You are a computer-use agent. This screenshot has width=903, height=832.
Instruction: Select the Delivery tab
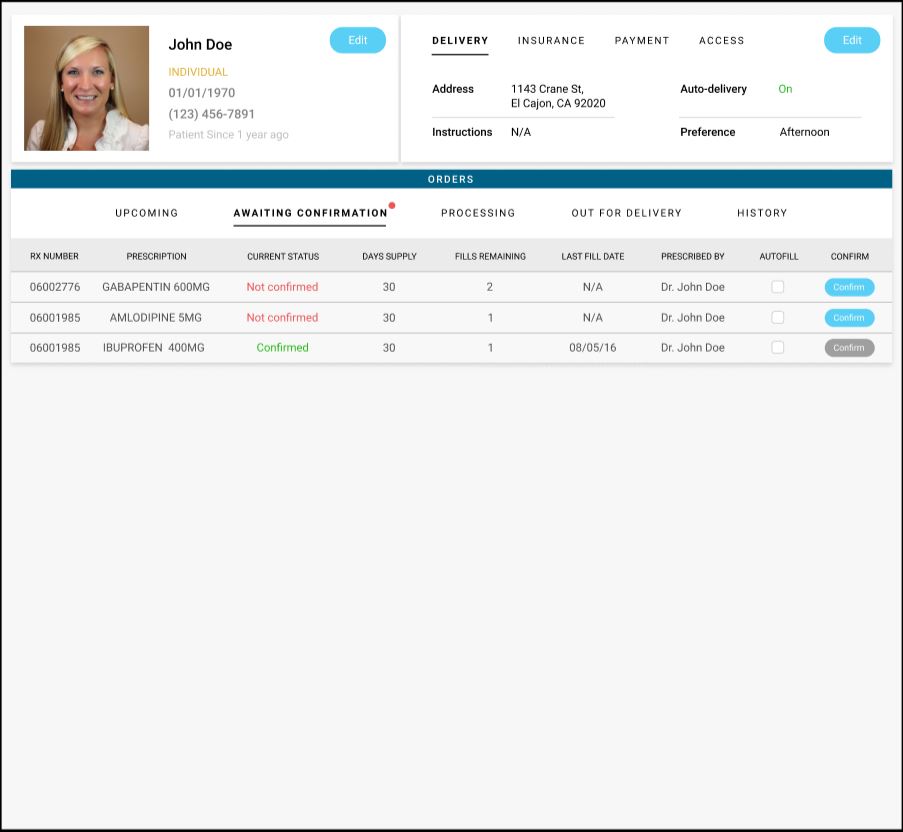click(x=460, y=41)
